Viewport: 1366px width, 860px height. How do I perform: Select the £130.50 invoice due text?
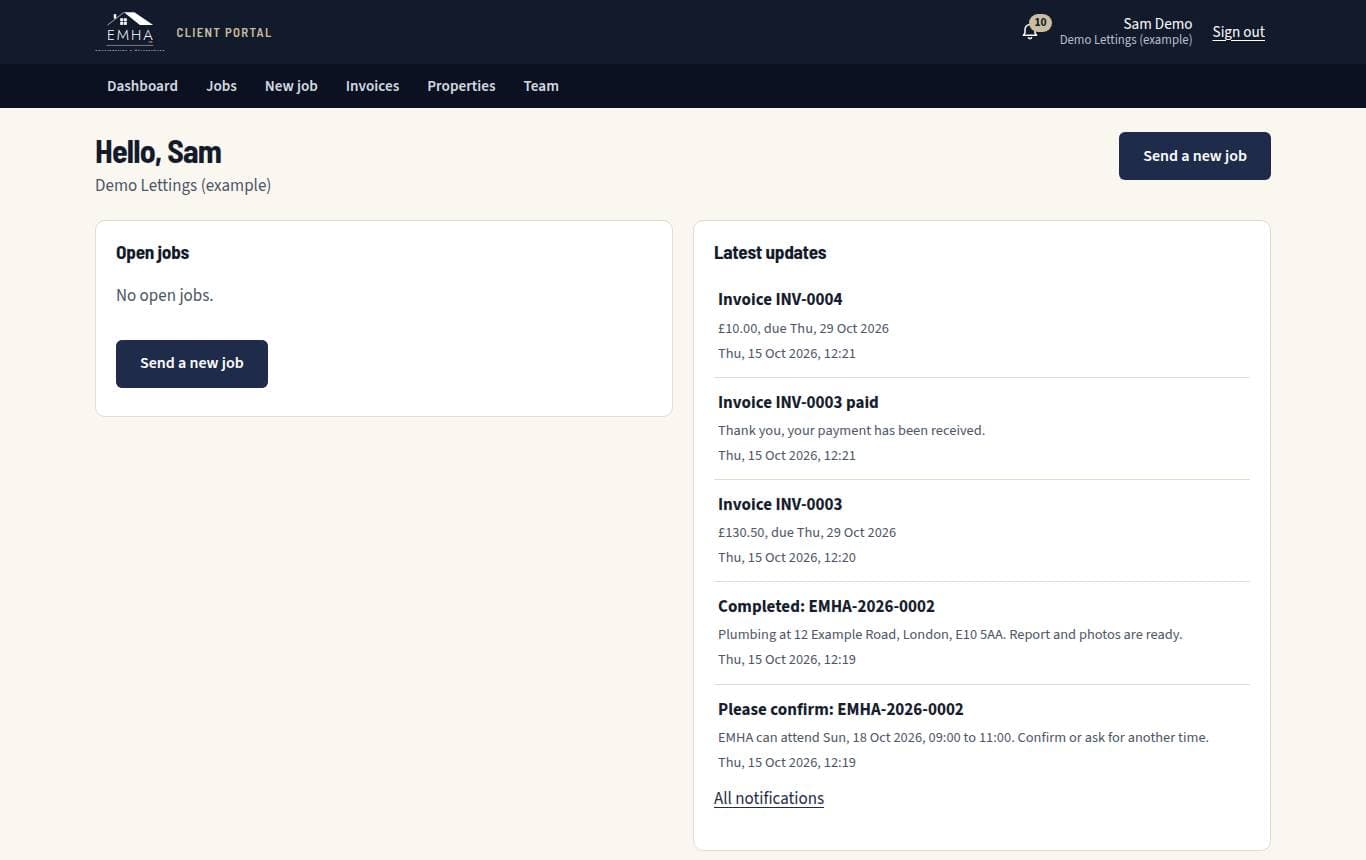(807, 532)
